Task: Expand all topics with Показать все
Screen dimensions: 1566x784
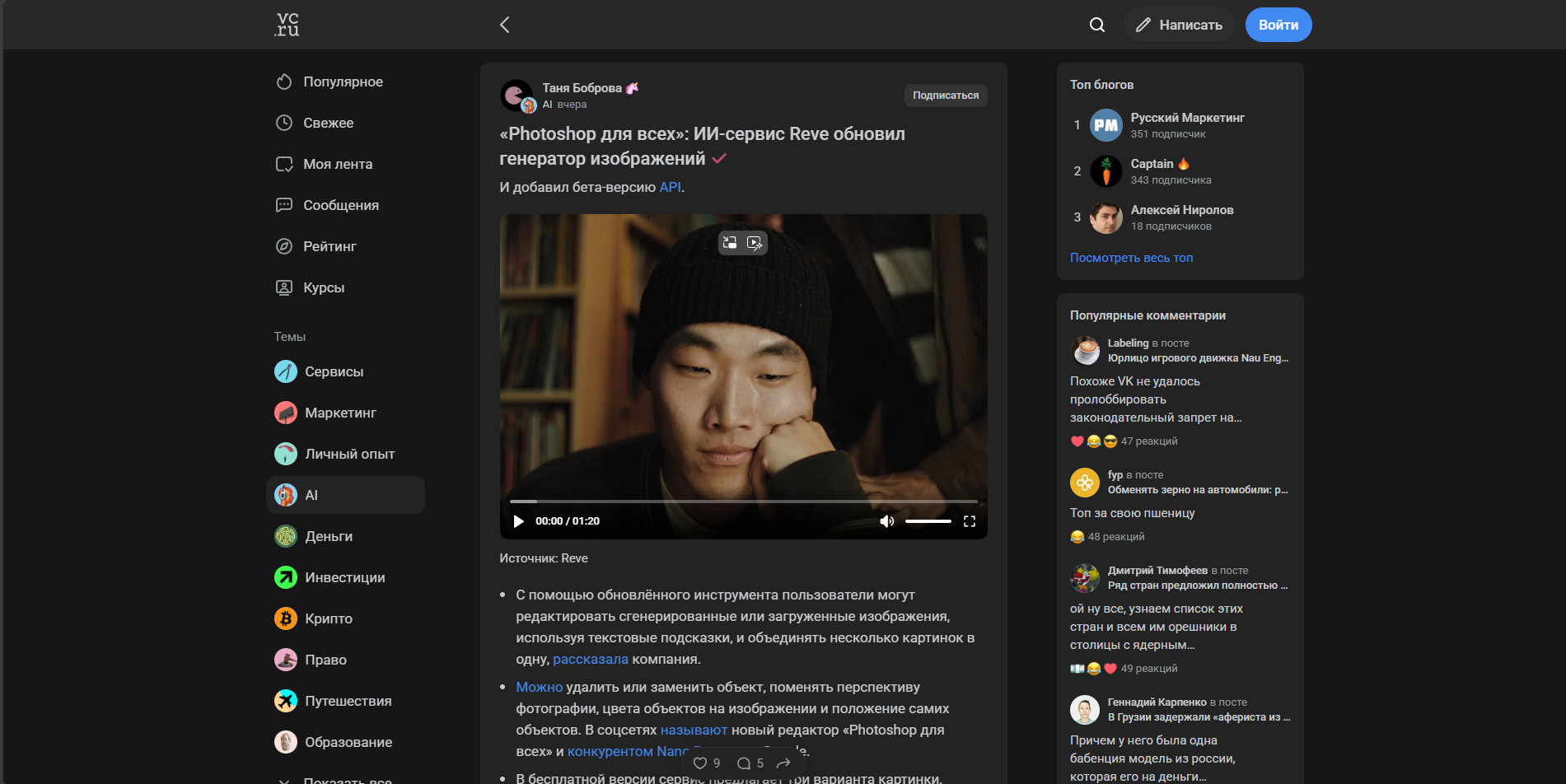Action: point(347,779)
